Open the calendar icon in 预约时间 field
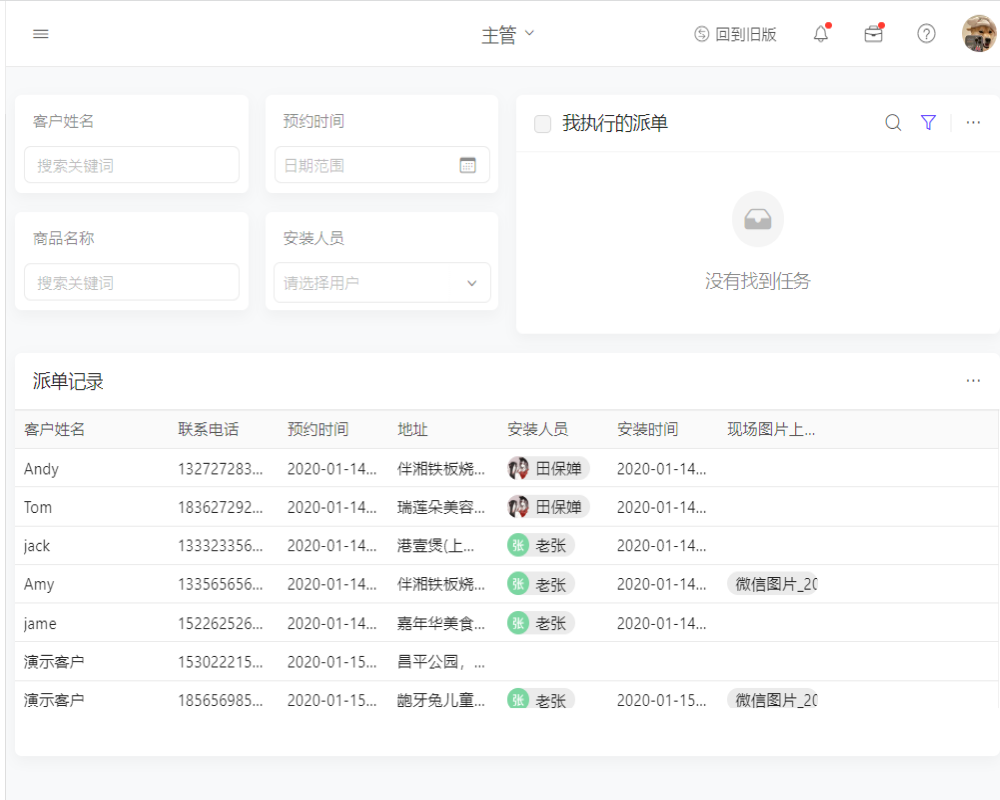1000x800 pixels. [x=467, y=164]
